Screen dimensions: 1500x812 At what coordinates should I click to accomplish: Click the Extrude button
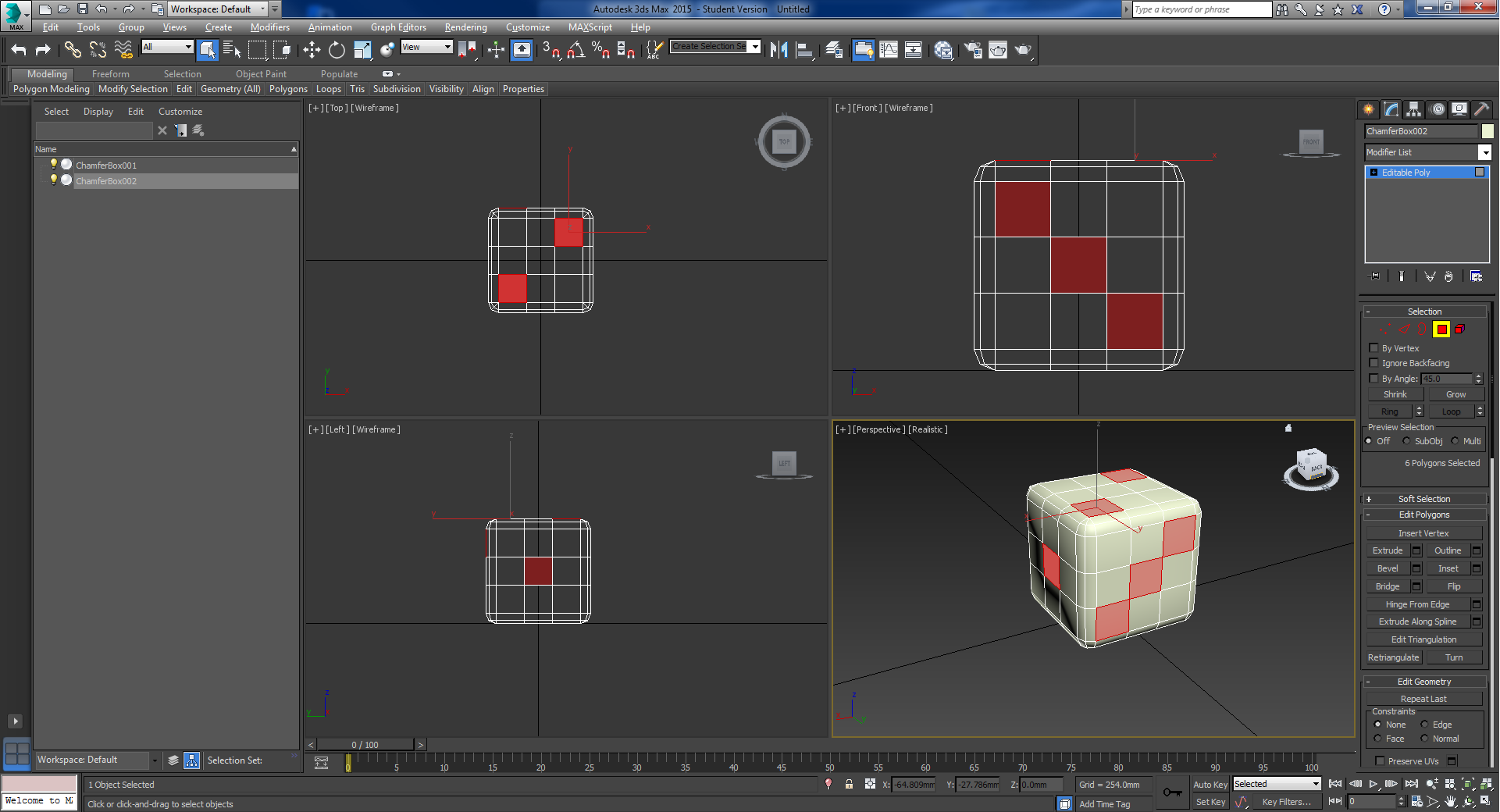(x=1388, y=550)
